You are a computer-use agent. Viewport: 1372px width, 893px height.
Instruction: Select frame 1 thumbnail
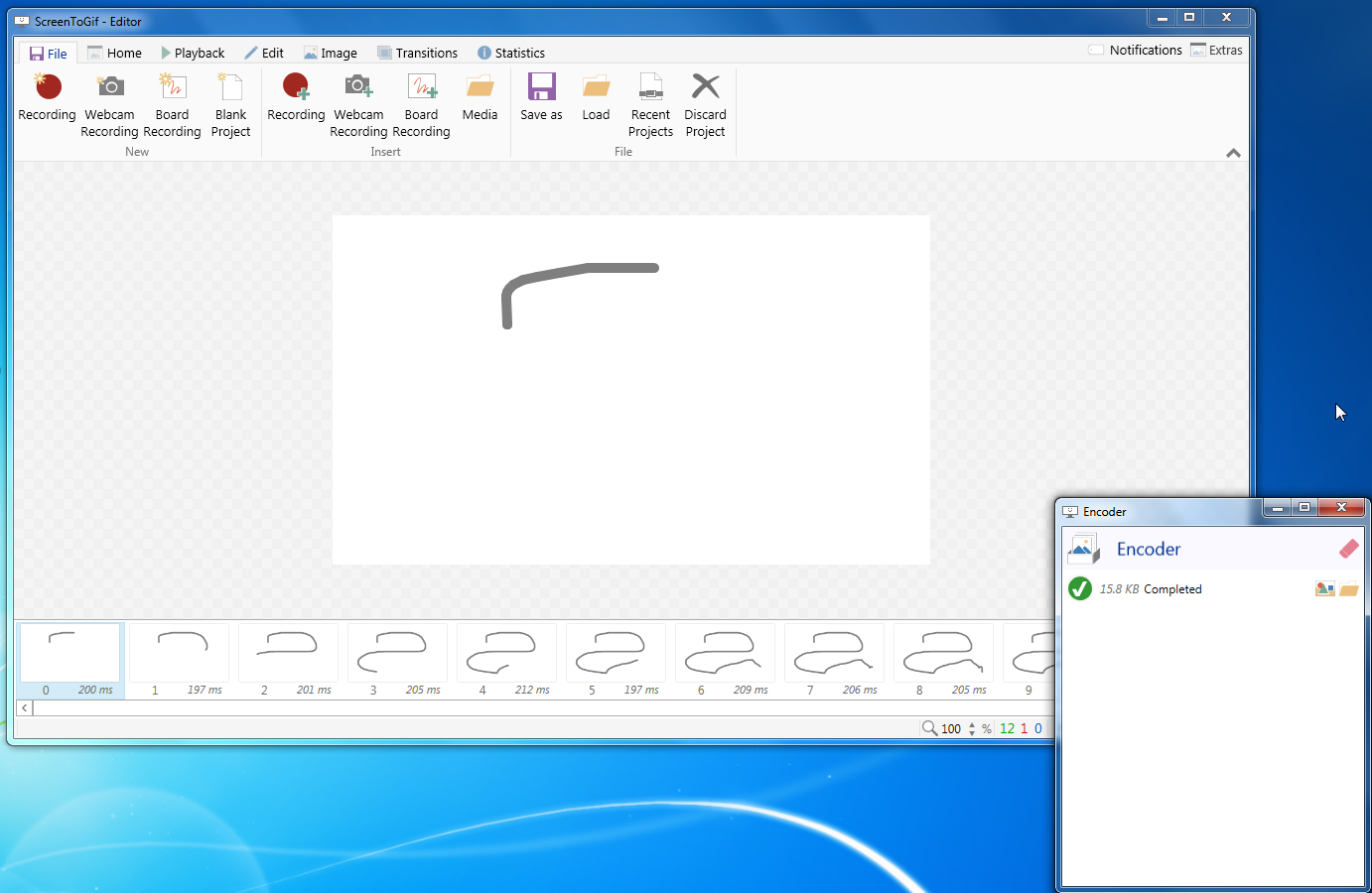pyautogui.click(x=180, y=661)
